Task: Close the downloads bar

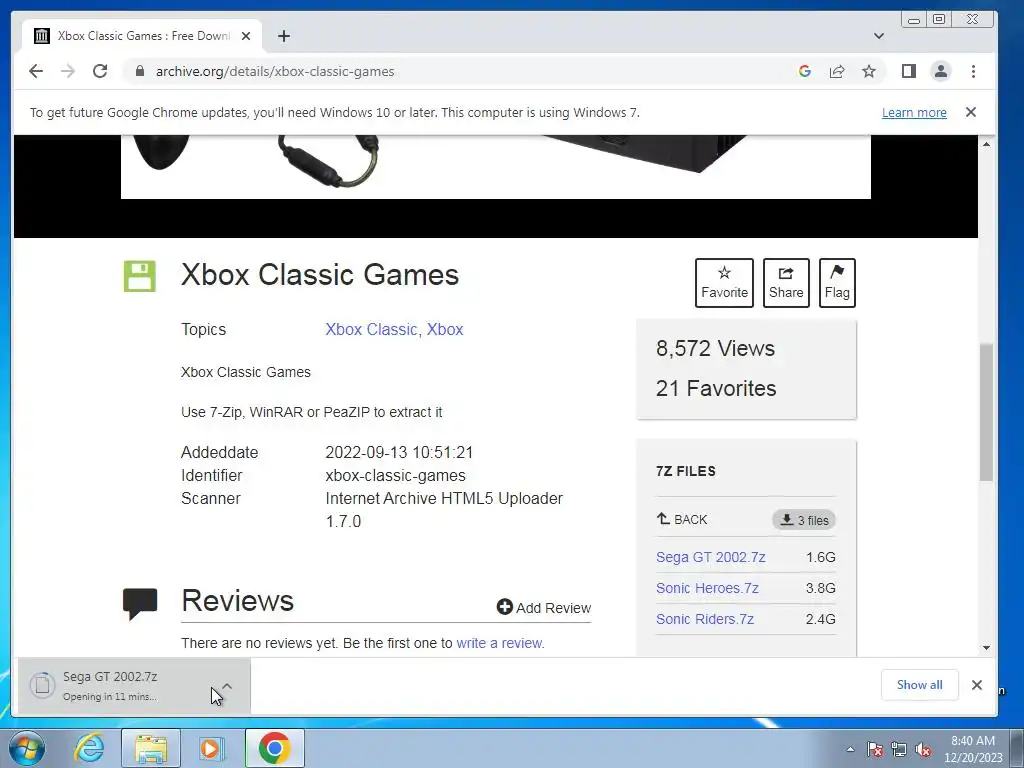Action: [x=976, y=684]
